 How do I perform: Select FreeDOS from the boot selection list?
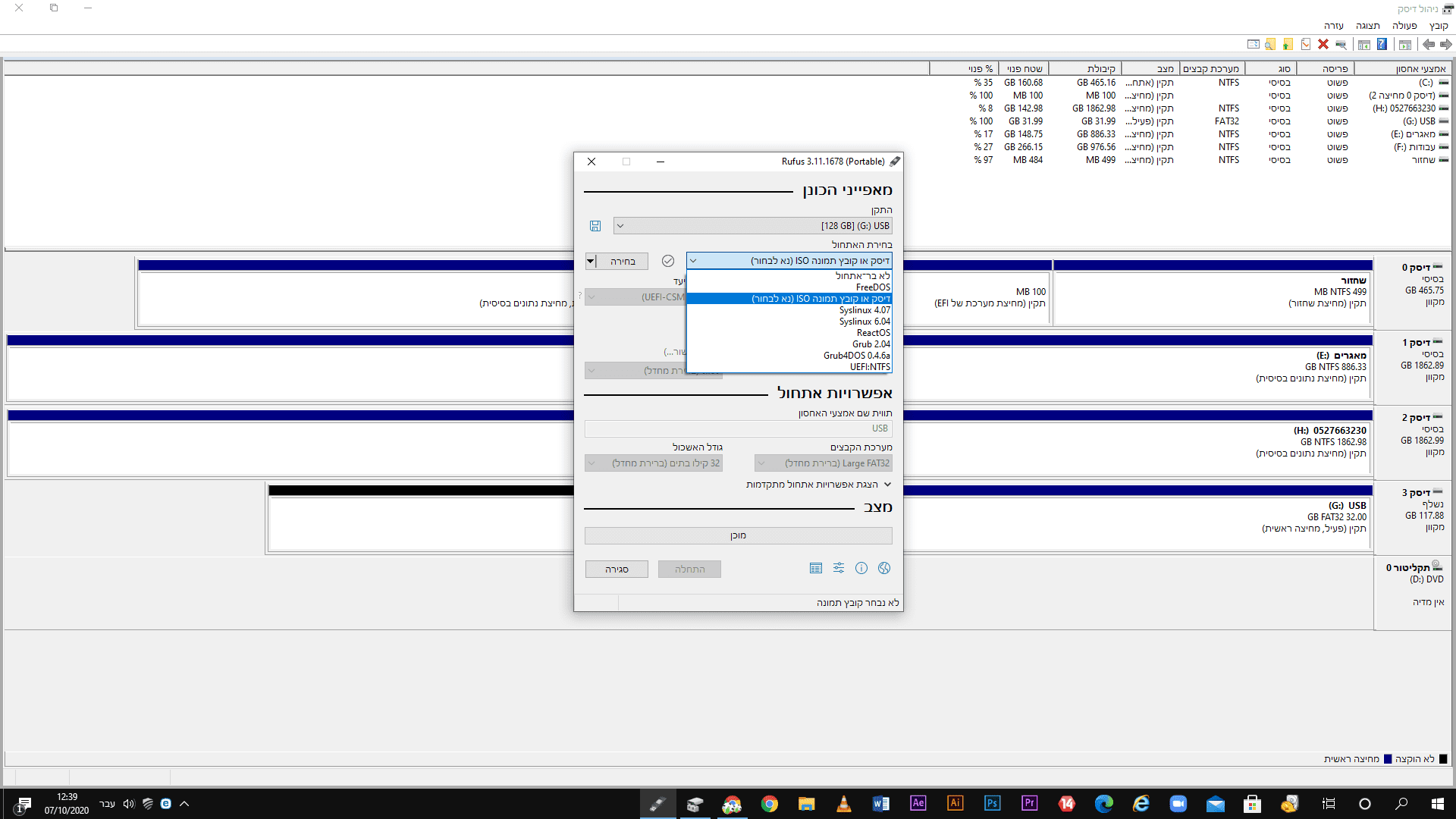pos(873,287)
